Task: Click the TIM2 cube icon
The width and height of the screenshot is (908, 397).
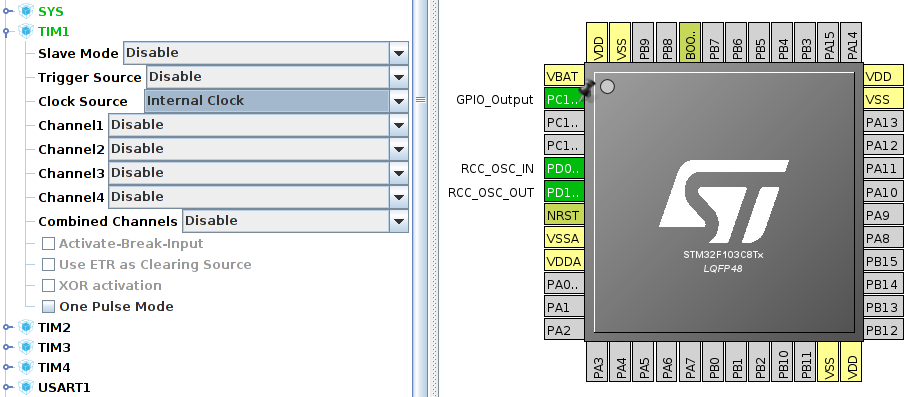Action: [x=25, y=327]
